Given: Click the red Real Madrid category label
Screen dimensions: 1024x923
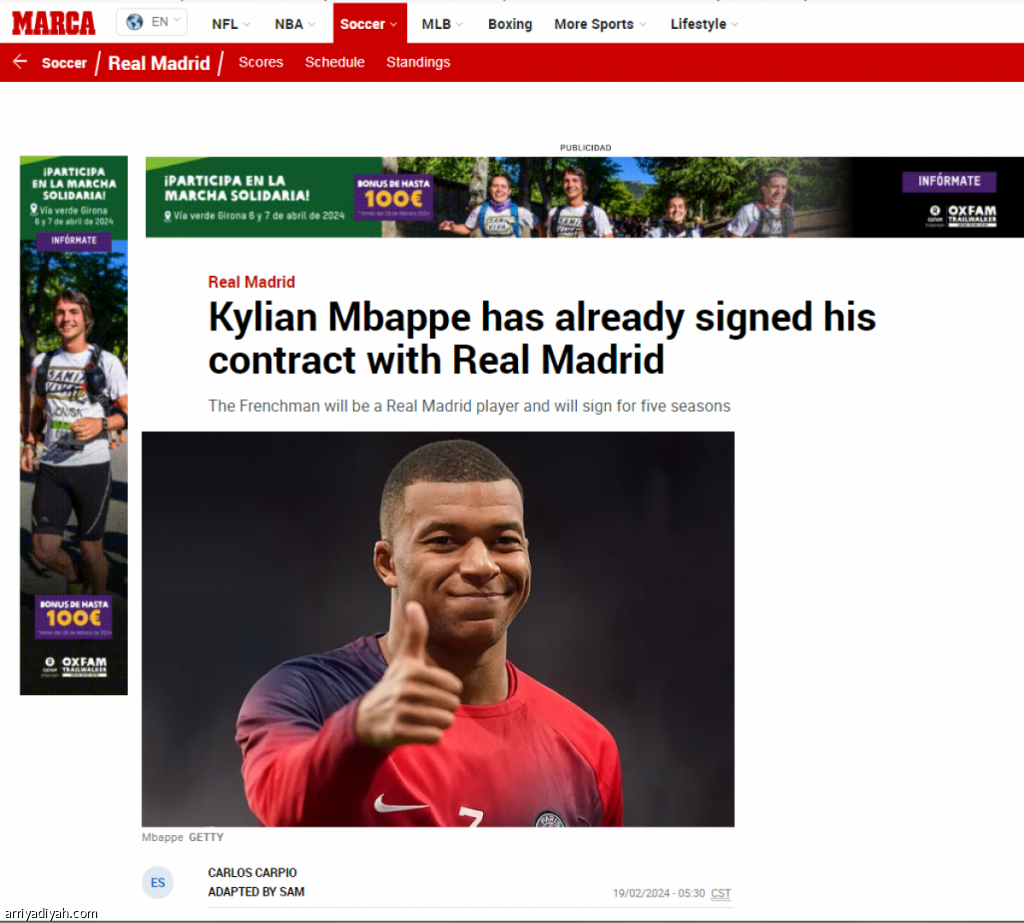Looking at the screenshot, I should coord(251,282).
